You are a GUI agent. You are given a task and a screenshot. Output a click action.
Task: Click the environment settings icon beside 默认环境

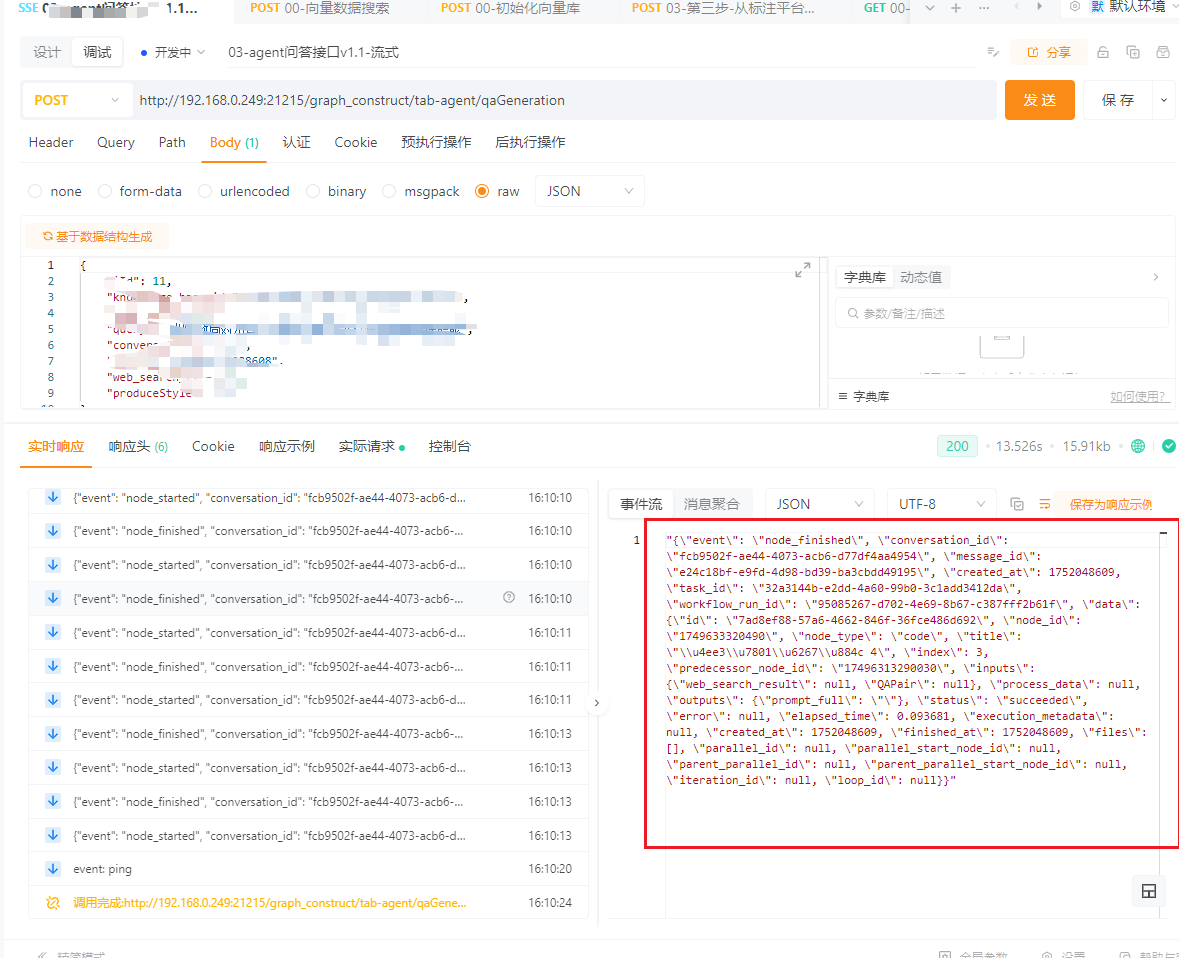click(x=1074, y=7)
